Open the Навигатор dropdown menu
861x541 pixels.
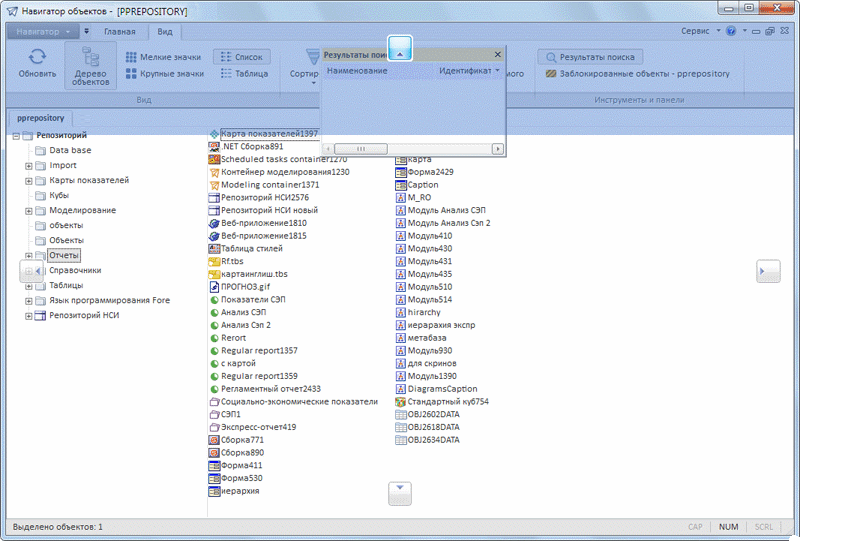click(x=43, y=31)
